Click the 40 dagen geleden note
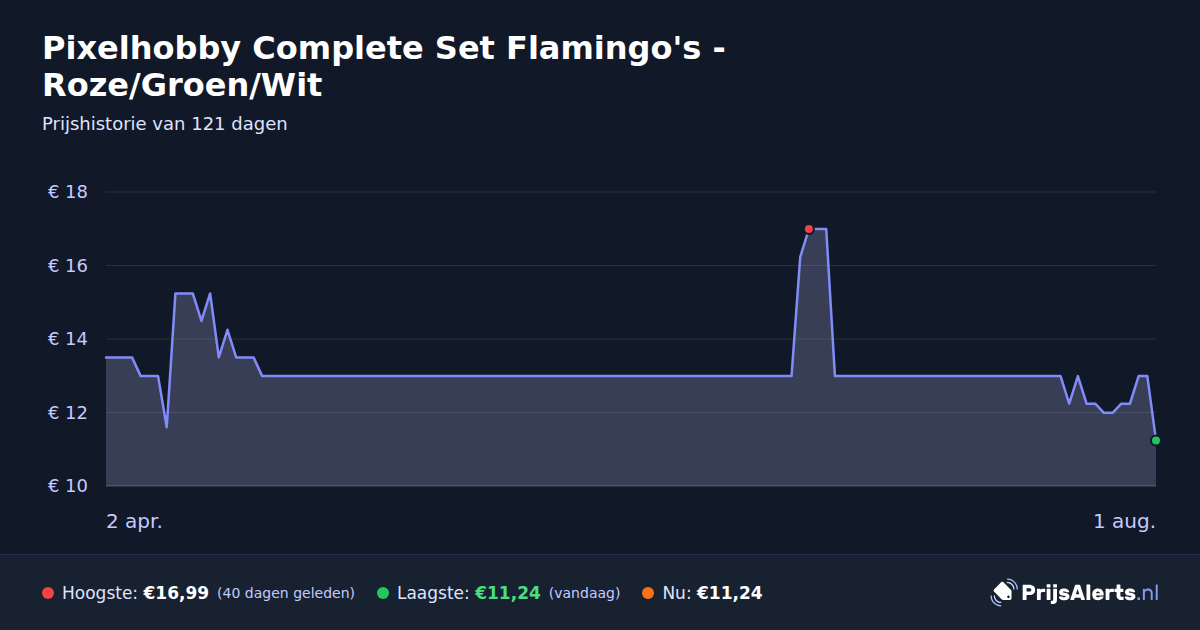The height and width of the screenshot is (630, 1200). 286,593
